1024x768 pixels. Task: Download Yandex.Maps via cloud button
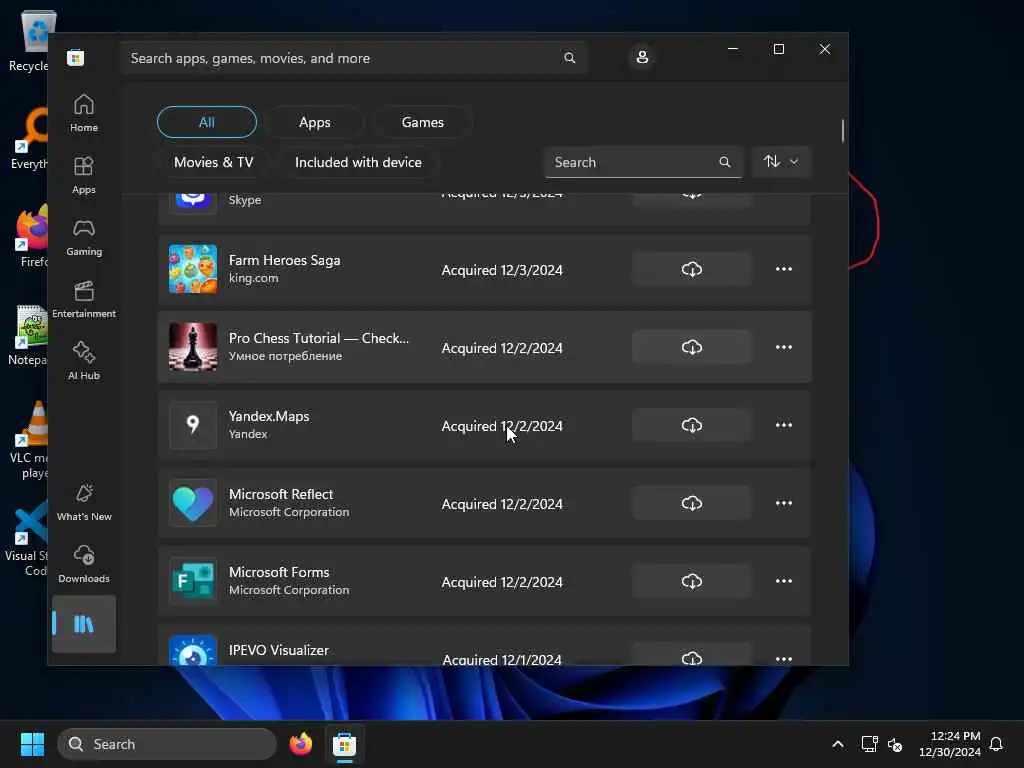[692, 425]
